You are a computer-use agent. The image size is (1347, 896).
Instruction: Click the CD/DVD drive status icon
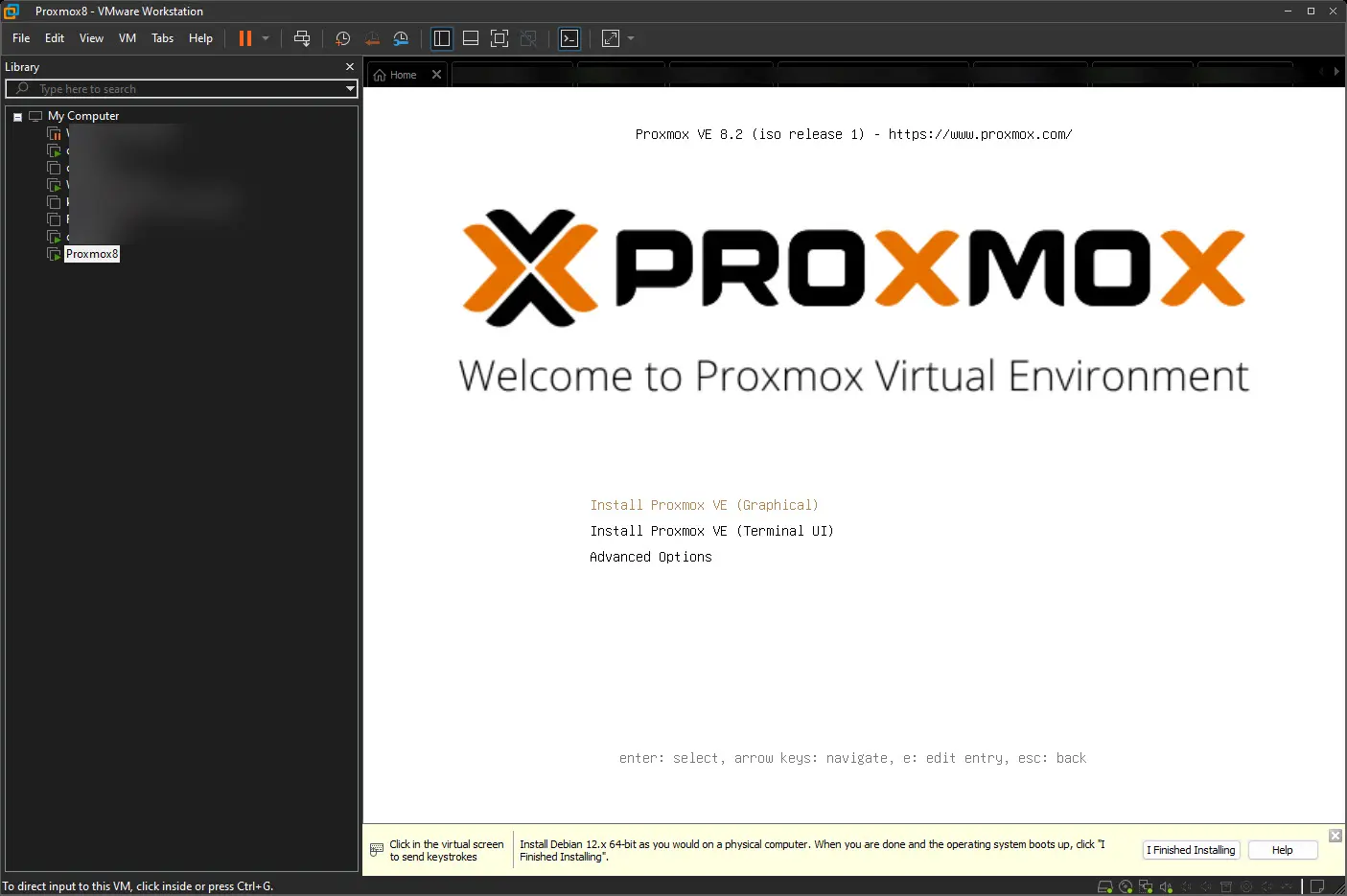[1126, 886]
